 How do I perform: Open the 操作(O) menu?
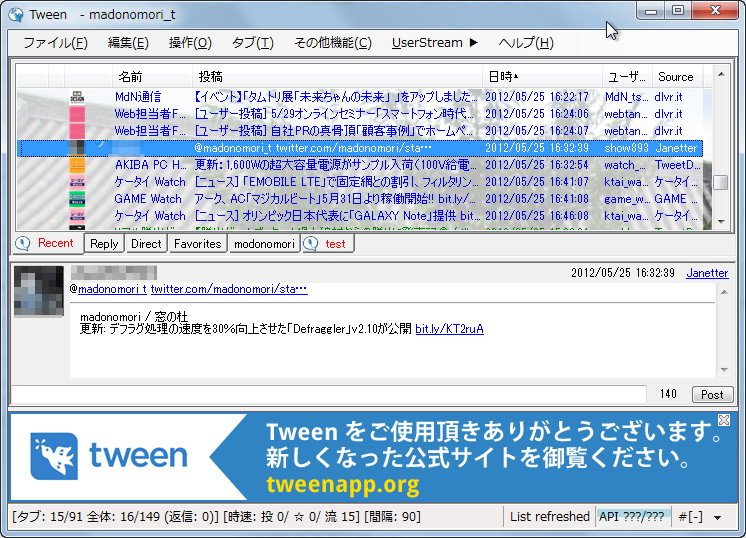(190, 43)
